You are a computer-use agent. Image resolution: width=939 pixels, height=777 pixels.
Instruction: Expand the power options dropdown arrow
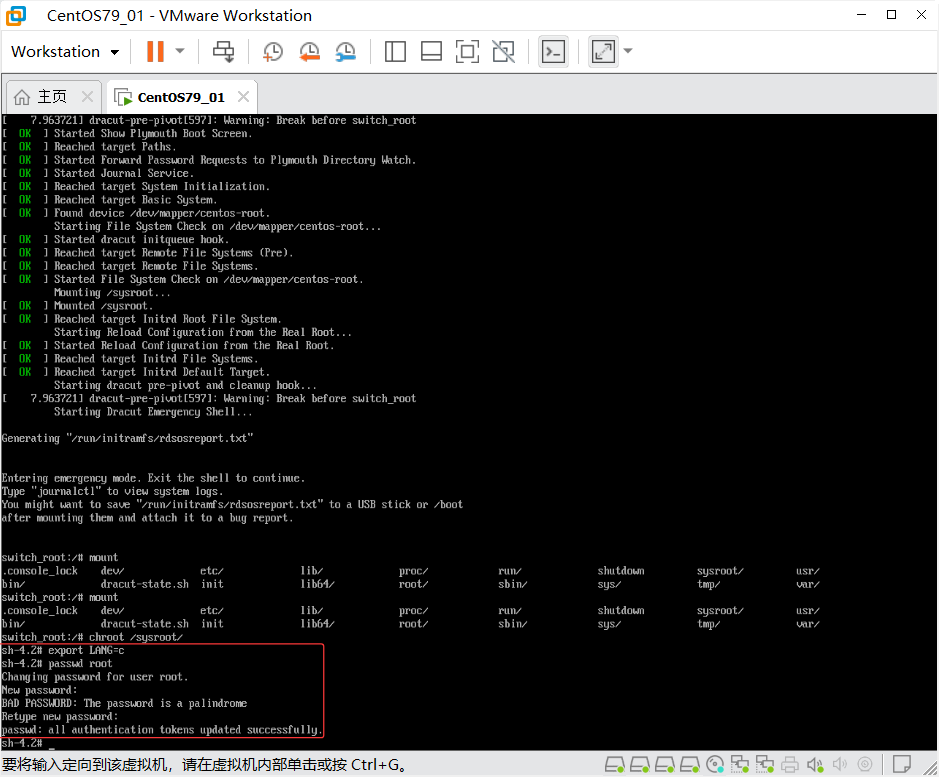(180, 52)
